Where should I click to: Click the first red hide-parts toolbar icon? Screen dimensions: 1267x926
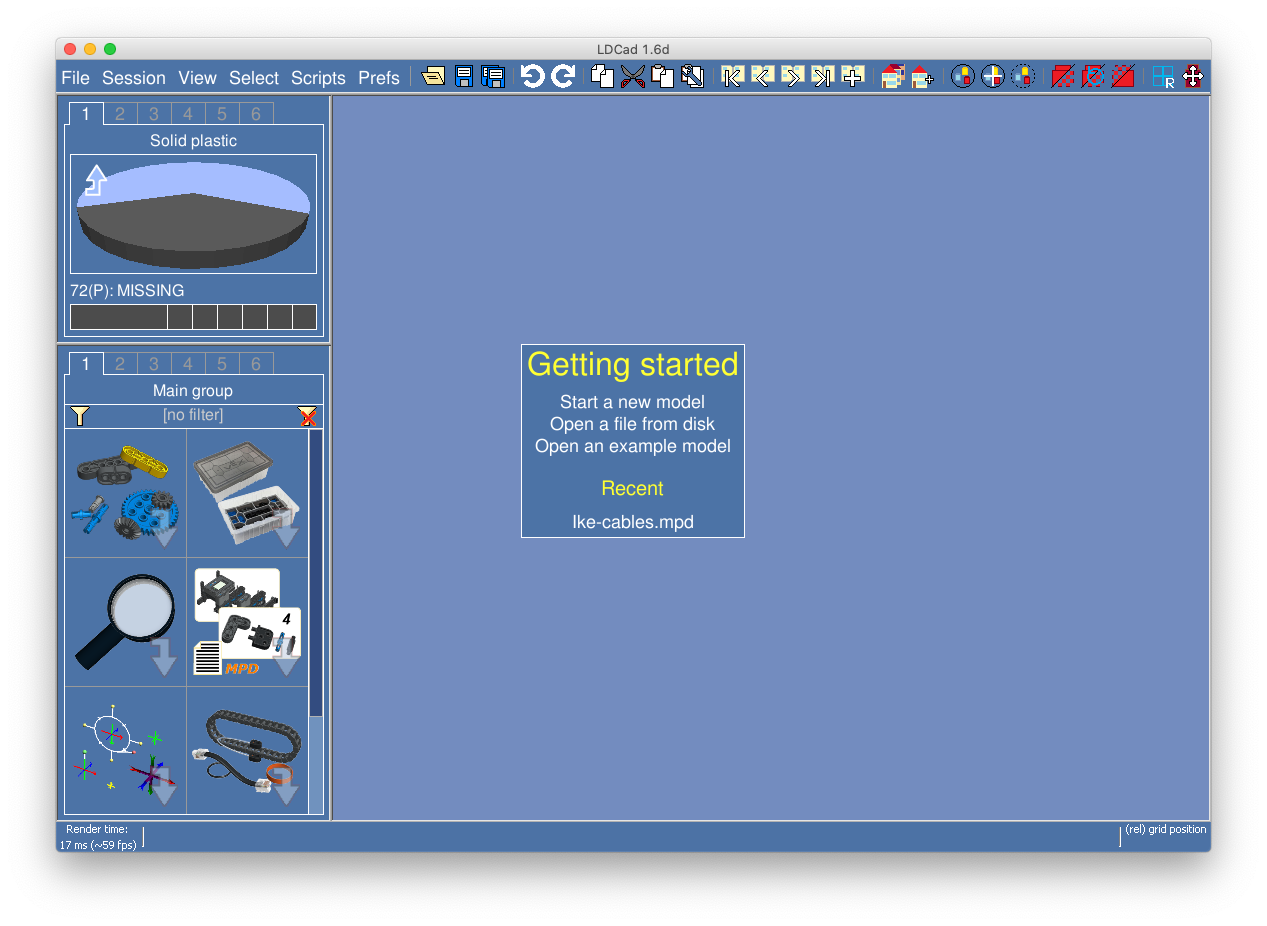(x=1063, y=76)
